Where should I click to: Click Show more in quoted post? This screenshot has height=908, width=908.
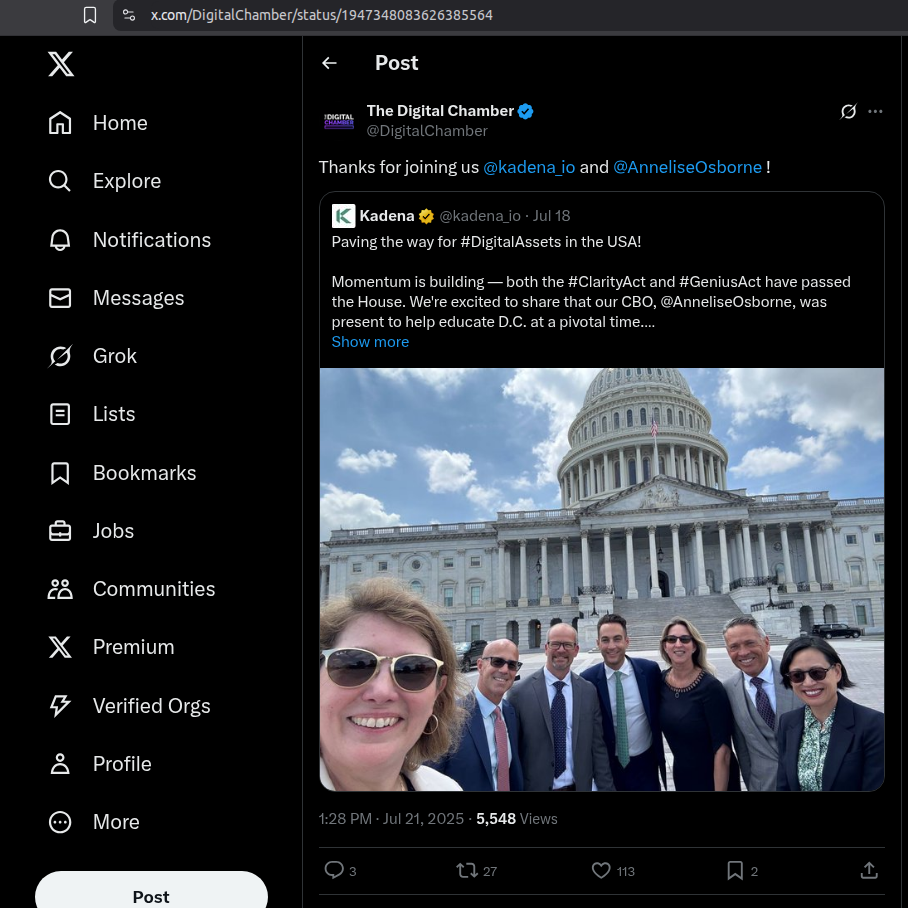tap(370, 342)
